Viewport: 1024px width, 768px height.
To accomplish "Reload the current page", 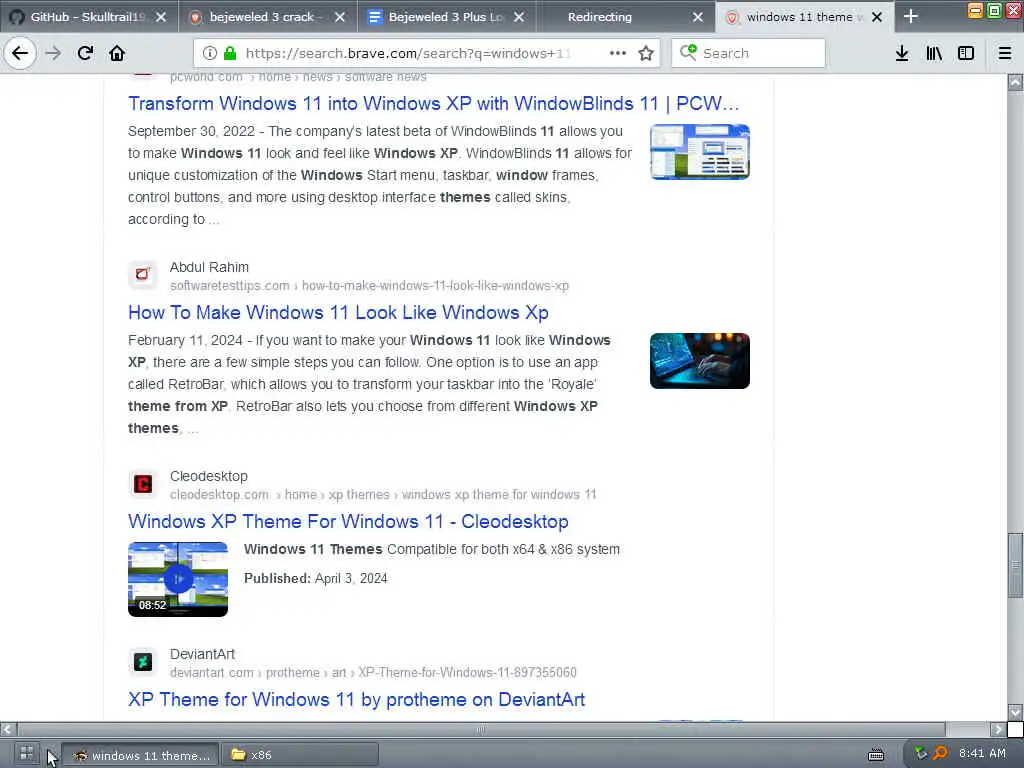I will [x=85, y=54].
